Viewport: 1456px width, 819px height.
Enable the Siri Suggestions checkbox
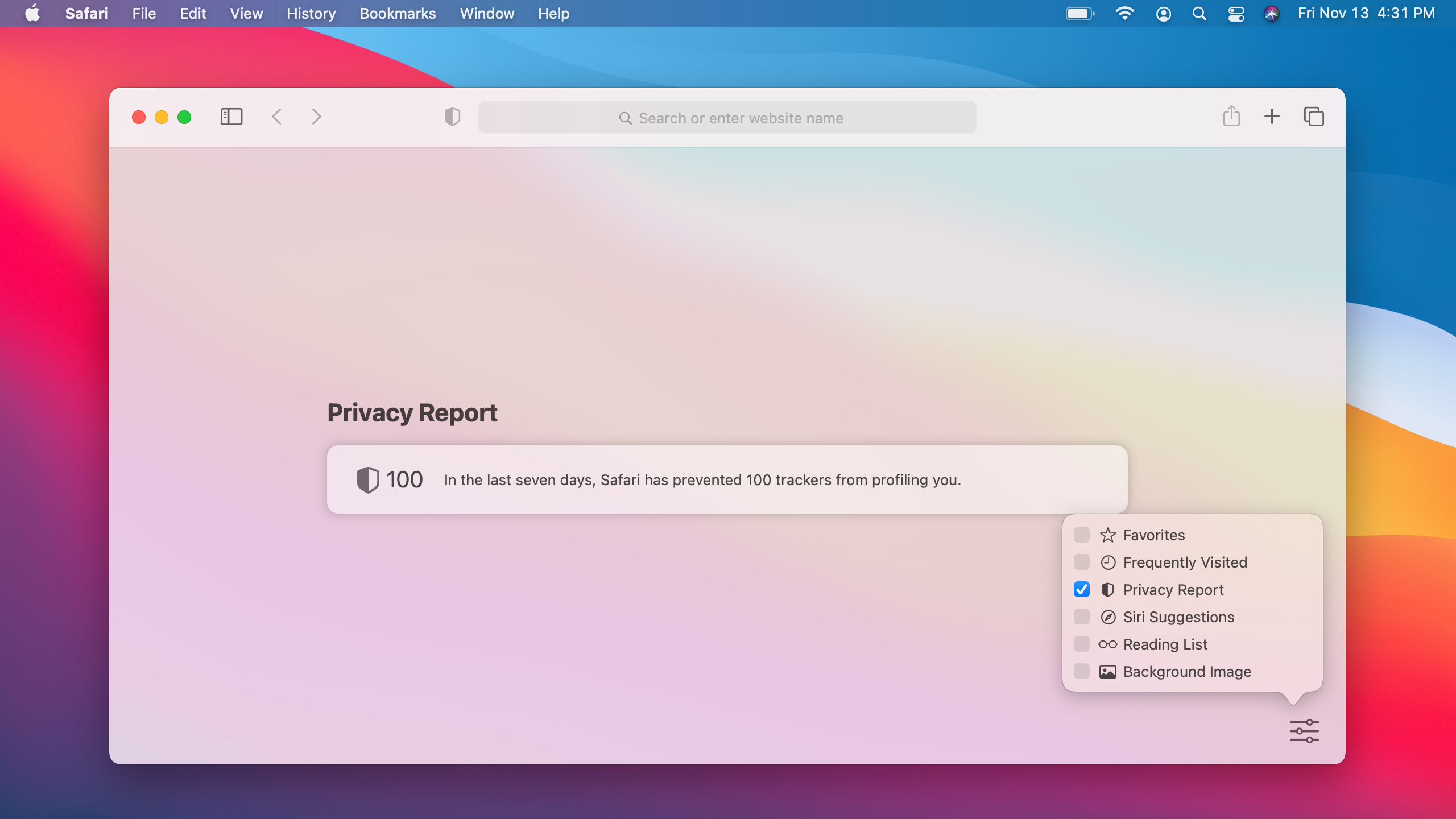(1082, 617)
